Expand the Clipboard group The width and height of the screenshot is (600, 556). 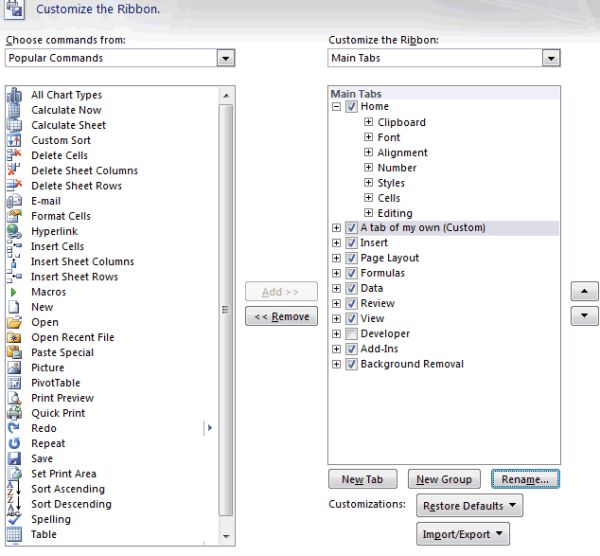[x=368, y=122]
